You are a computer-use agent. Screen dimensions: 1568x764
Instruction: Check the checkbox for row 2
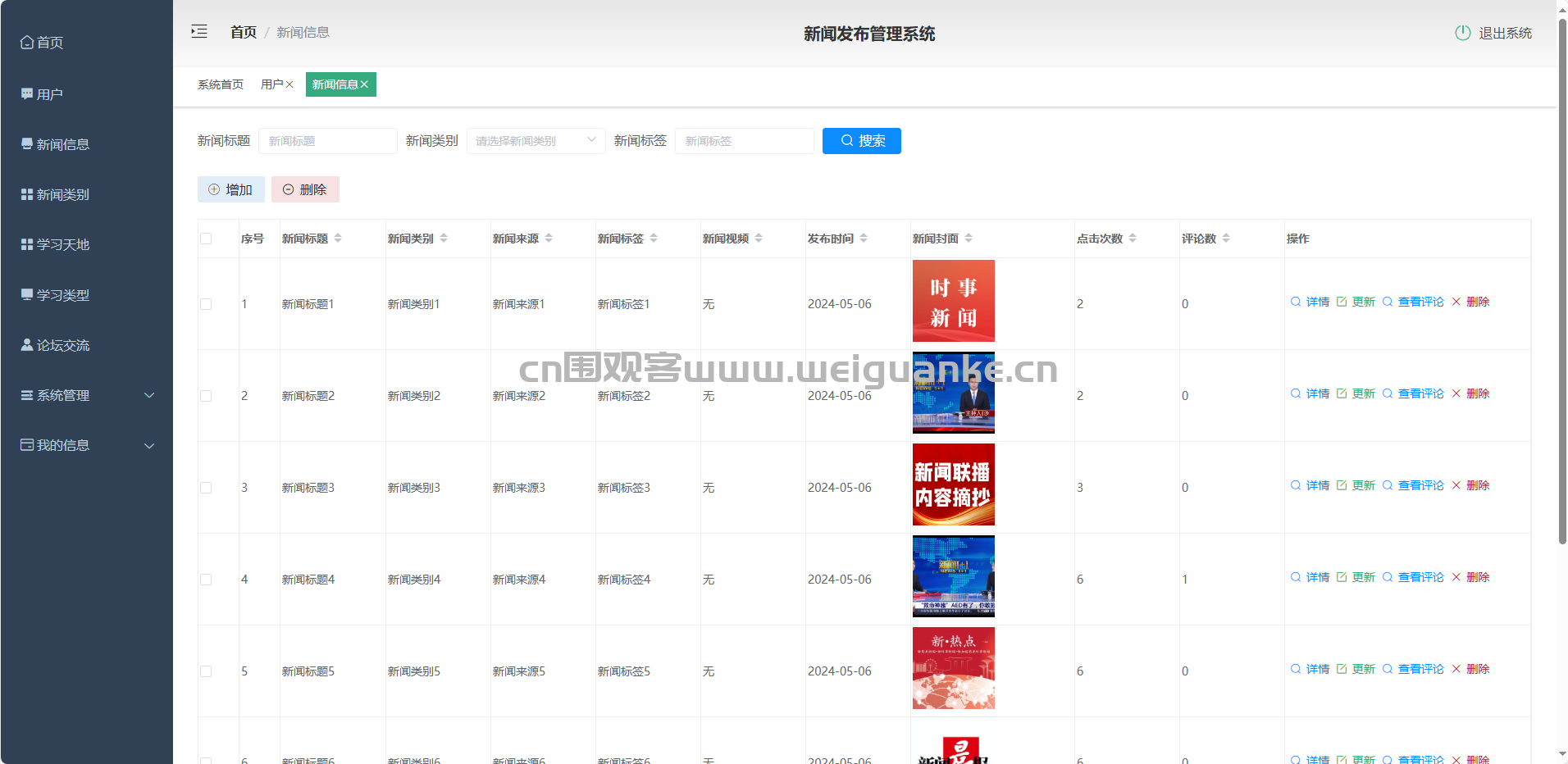click(x=206, y=396)
